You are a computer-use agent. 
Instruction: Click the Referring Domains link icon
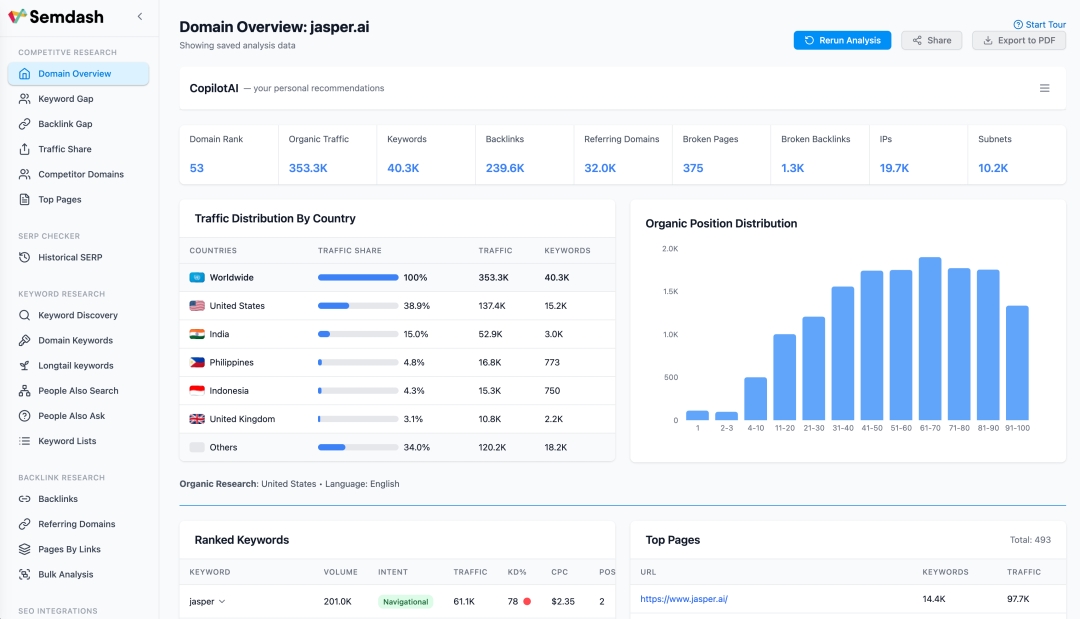[25, 524]
